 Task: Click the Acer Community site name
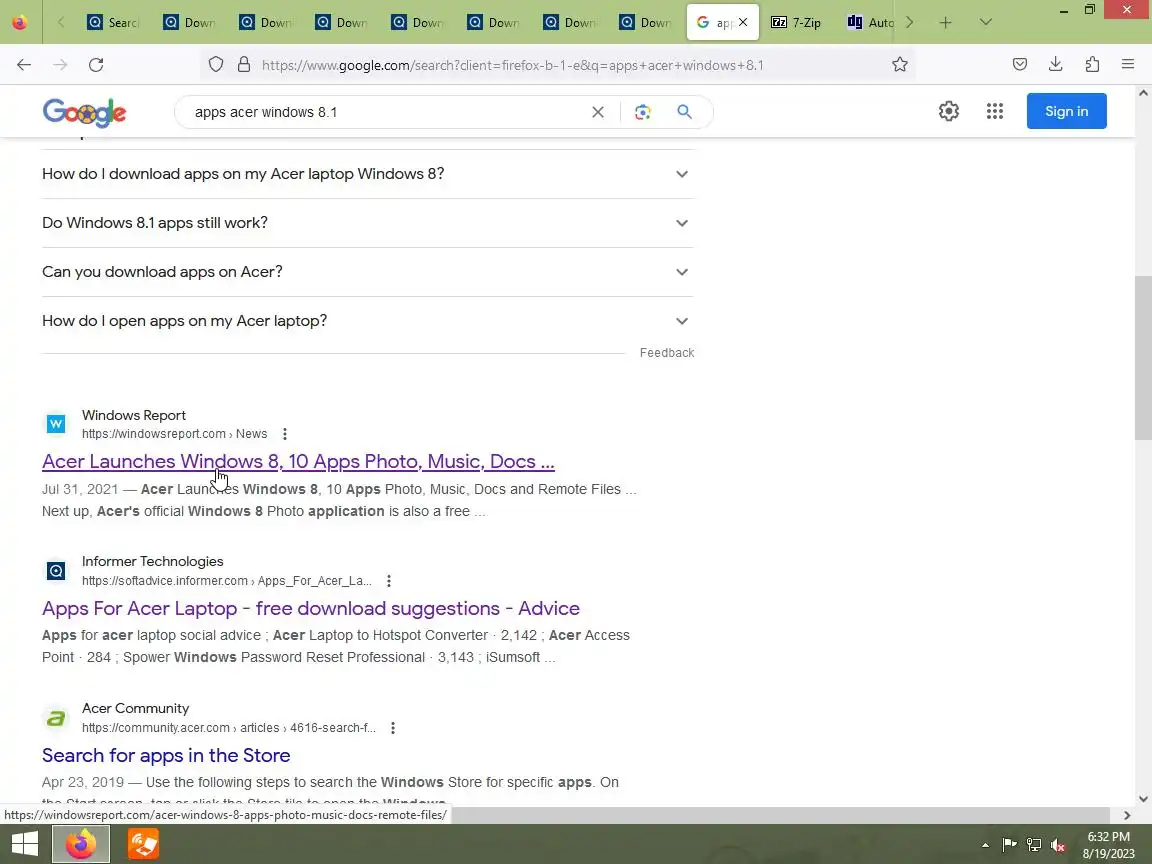tap(135, 708)
